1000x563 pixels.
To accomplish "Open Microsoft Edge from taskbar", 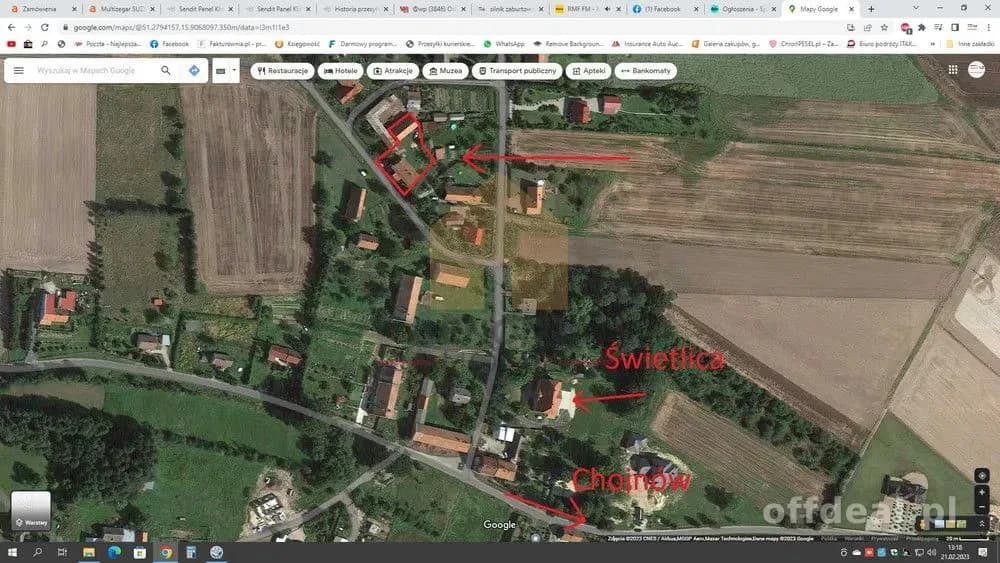I will tap(114, 552).
